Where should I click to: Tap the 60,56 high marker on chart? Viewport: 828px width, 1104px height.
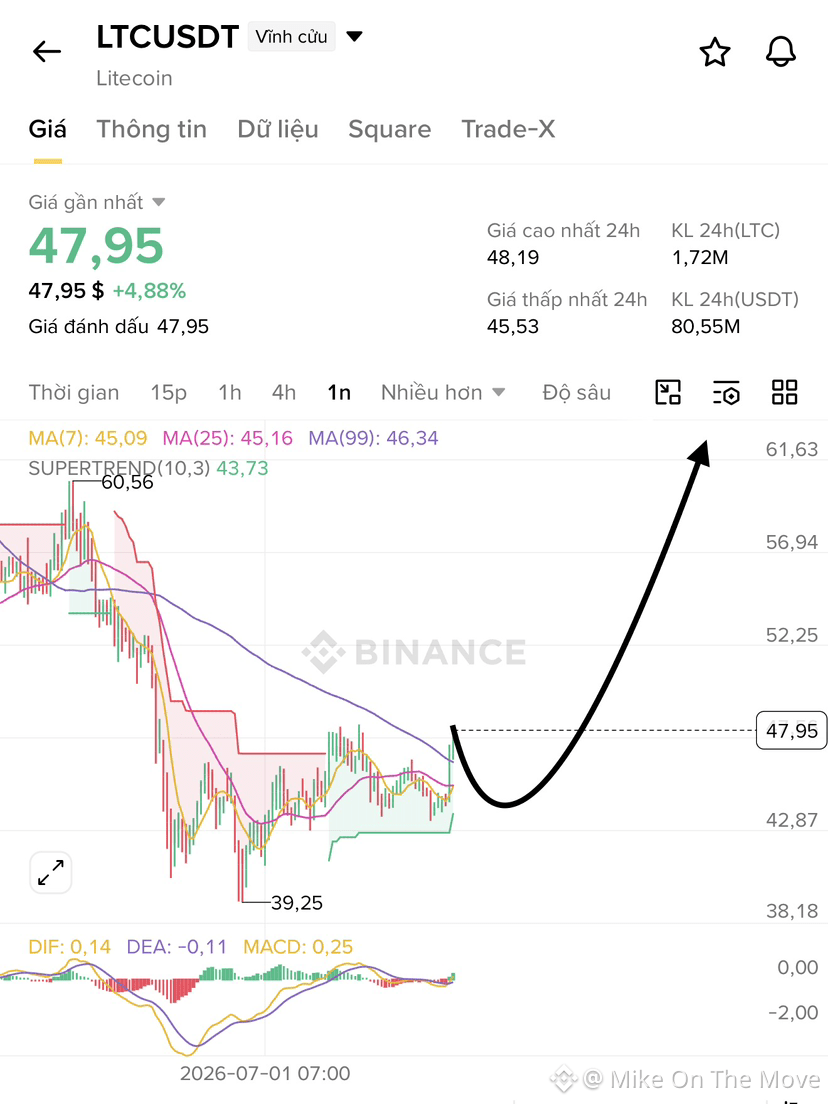[127, 482]
